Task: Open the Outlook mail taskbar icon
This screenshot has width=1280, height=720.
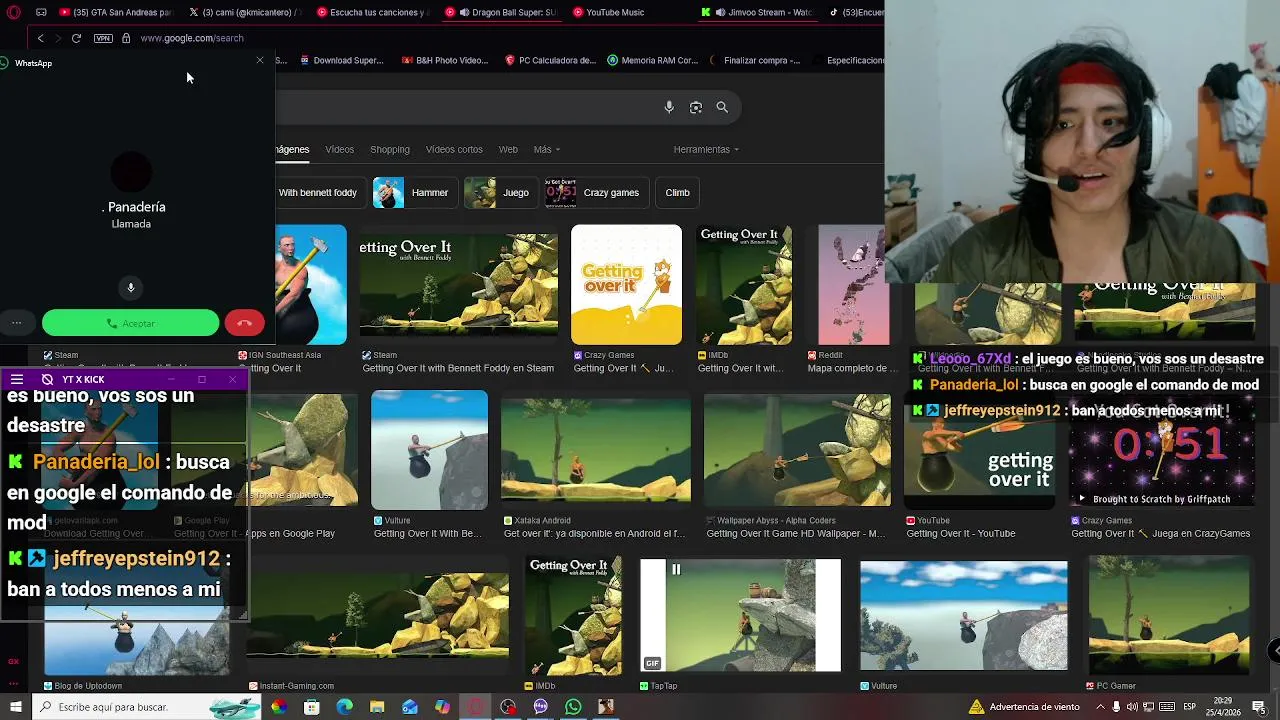Action: (410, 707)
